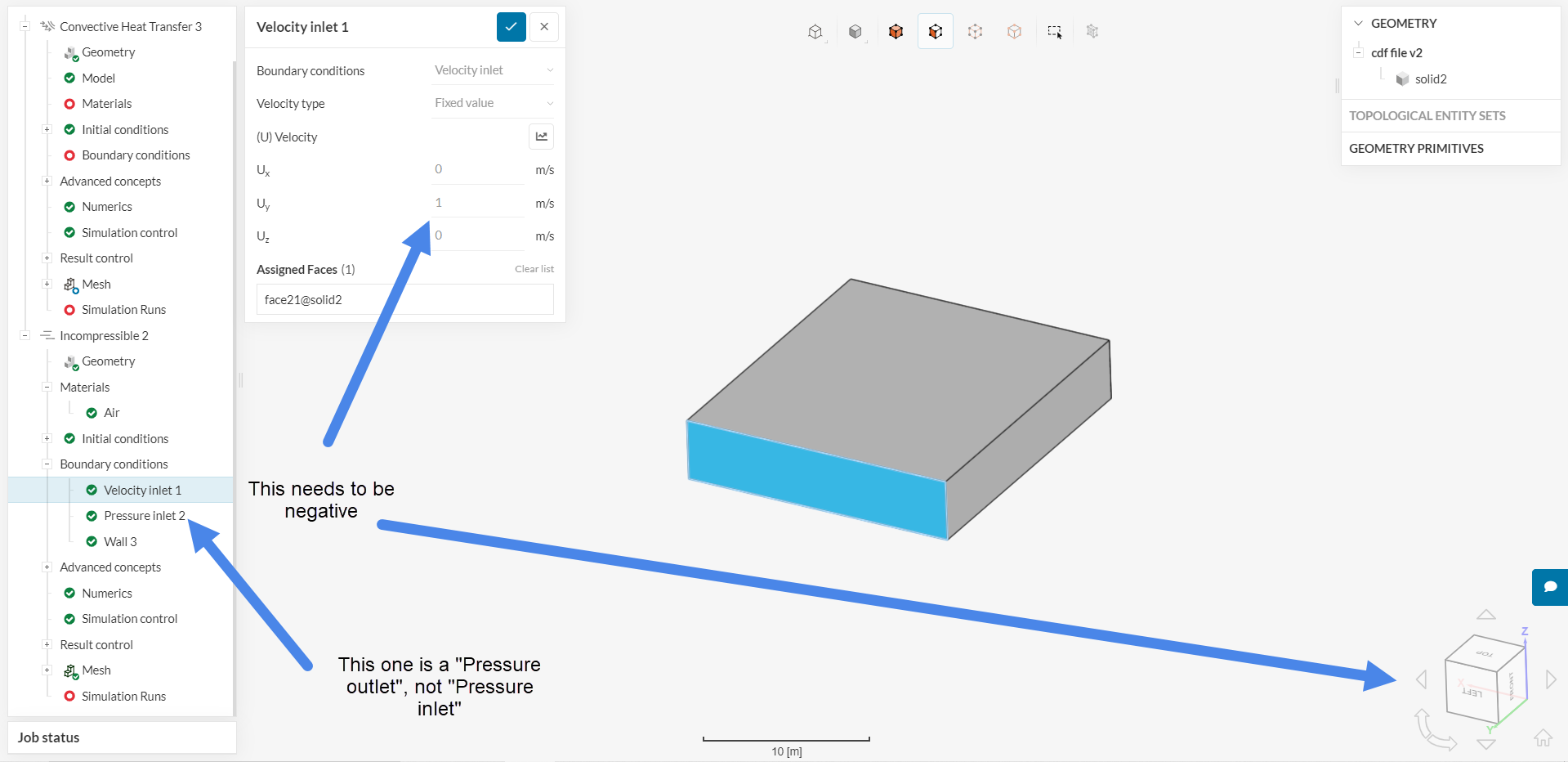Open Geometry under Incompressible 2
The height and width of the screenshot is (762, 1568).
108,361
